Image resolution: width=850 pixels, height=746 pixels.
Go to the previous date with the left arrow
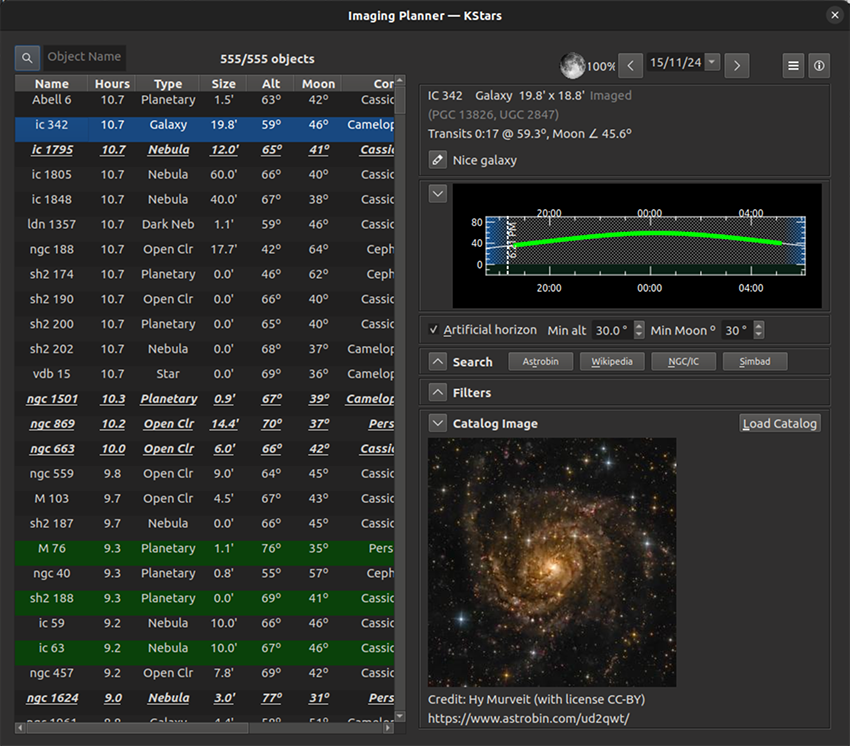pyautogui.click(x=630, y=64)
